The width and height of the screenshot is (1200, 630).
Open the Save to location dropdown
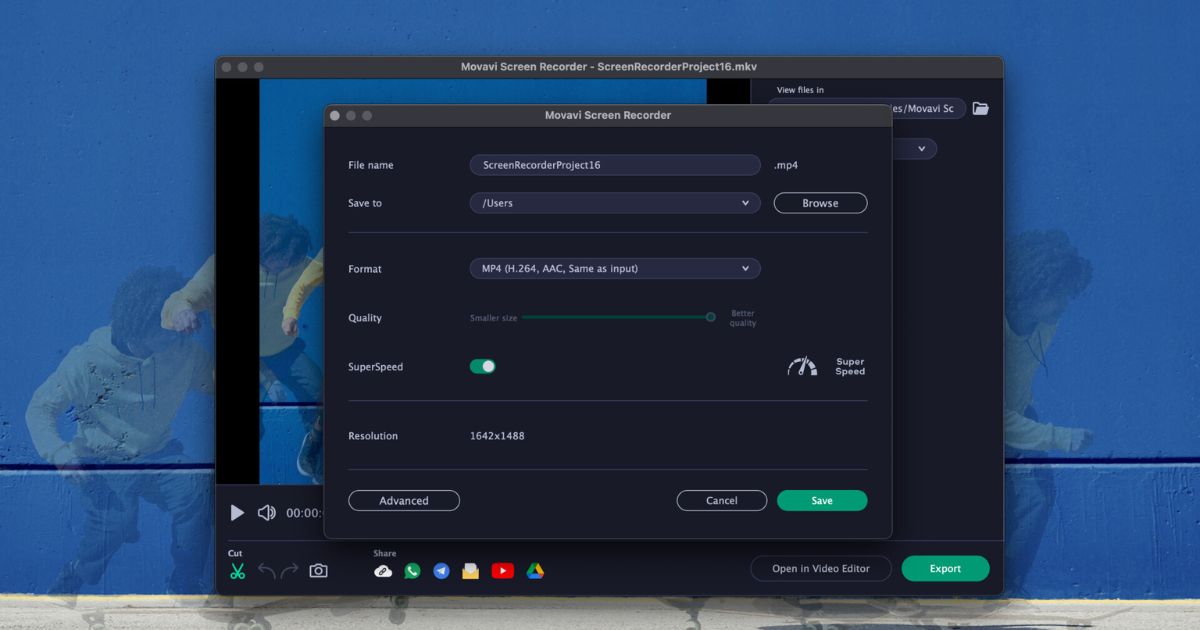click(614, 202)
